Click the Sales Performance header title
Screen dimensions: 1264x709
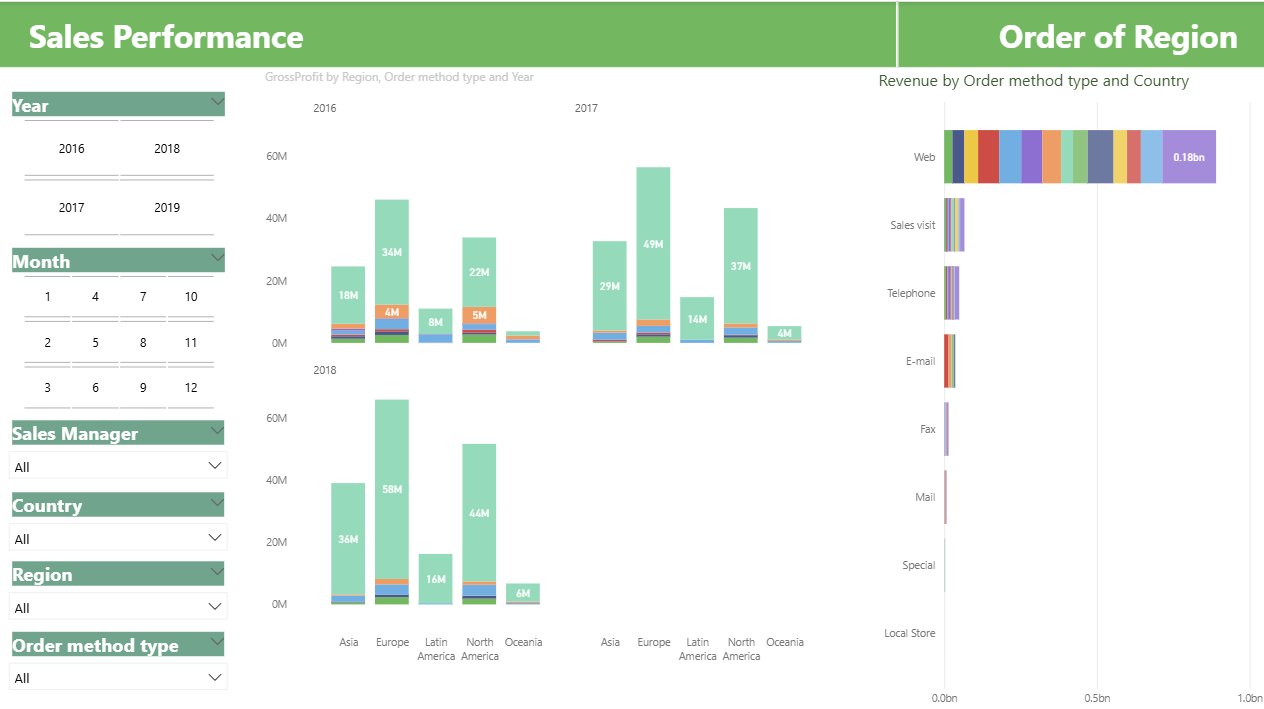166,37
